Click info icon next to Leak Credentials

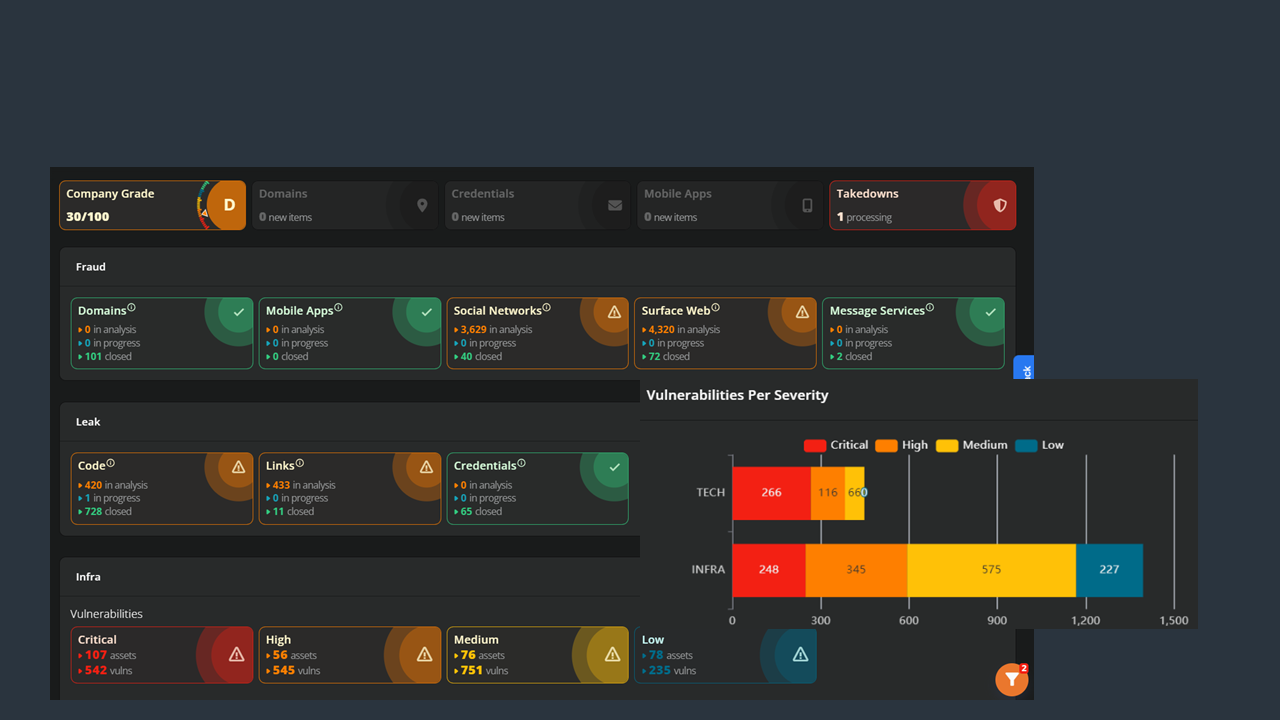tap(521, 463)
